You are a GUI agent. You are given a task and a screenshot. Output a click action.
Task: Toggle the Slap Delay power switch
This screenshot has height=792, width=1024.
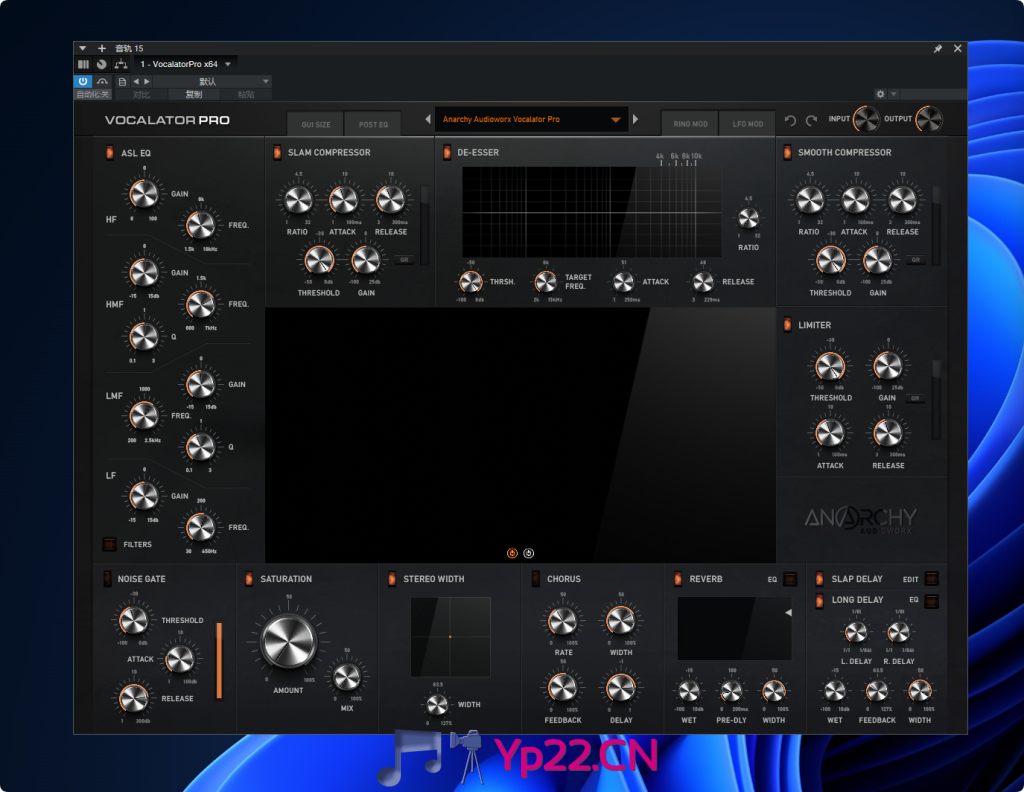820,578
